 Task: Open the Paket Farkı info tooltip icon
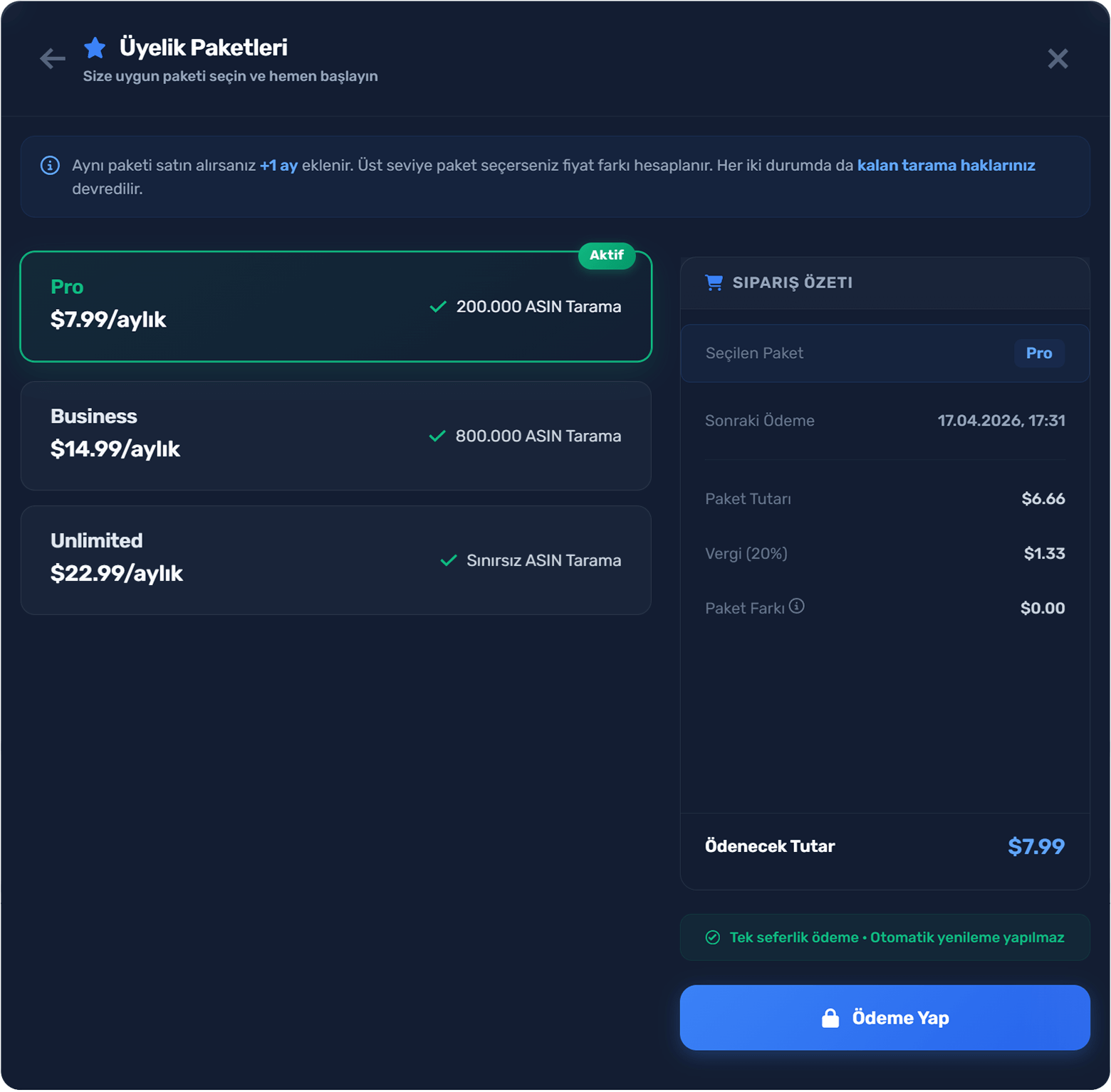(x=797, y=606)
